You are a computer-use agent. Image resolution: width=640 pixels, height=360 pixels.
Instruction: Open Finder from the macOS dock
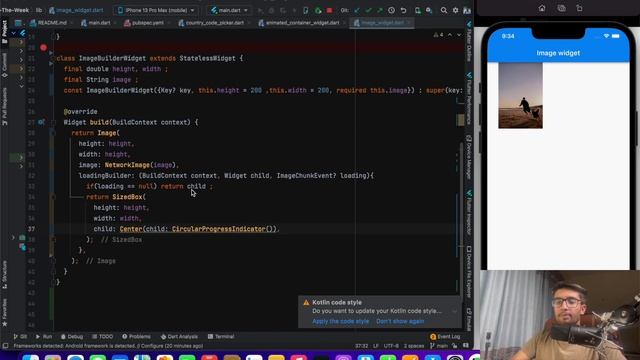click(x=31, y=358)
